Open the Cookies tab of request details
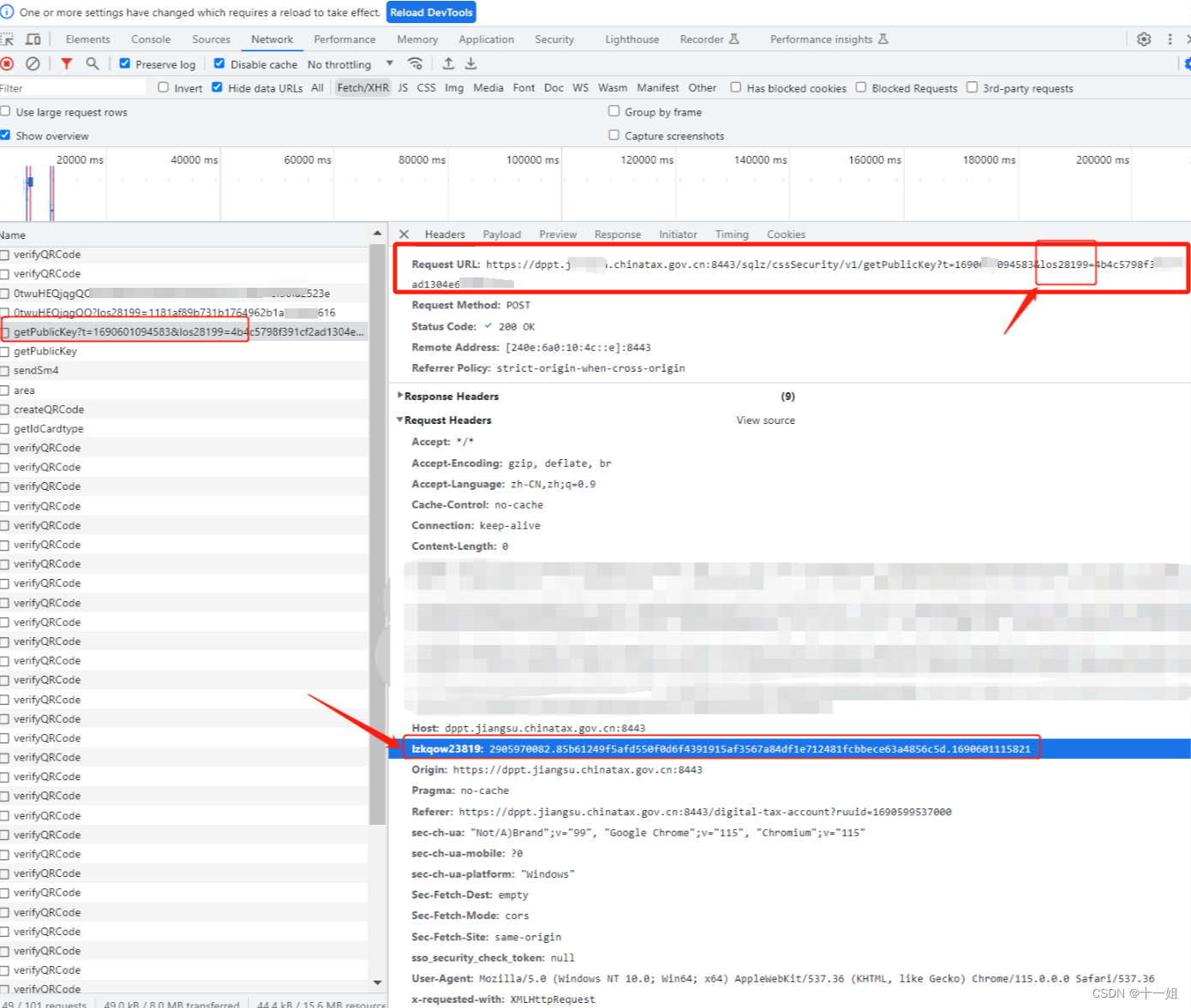The image size is (1191, 1008). [786, 235]
